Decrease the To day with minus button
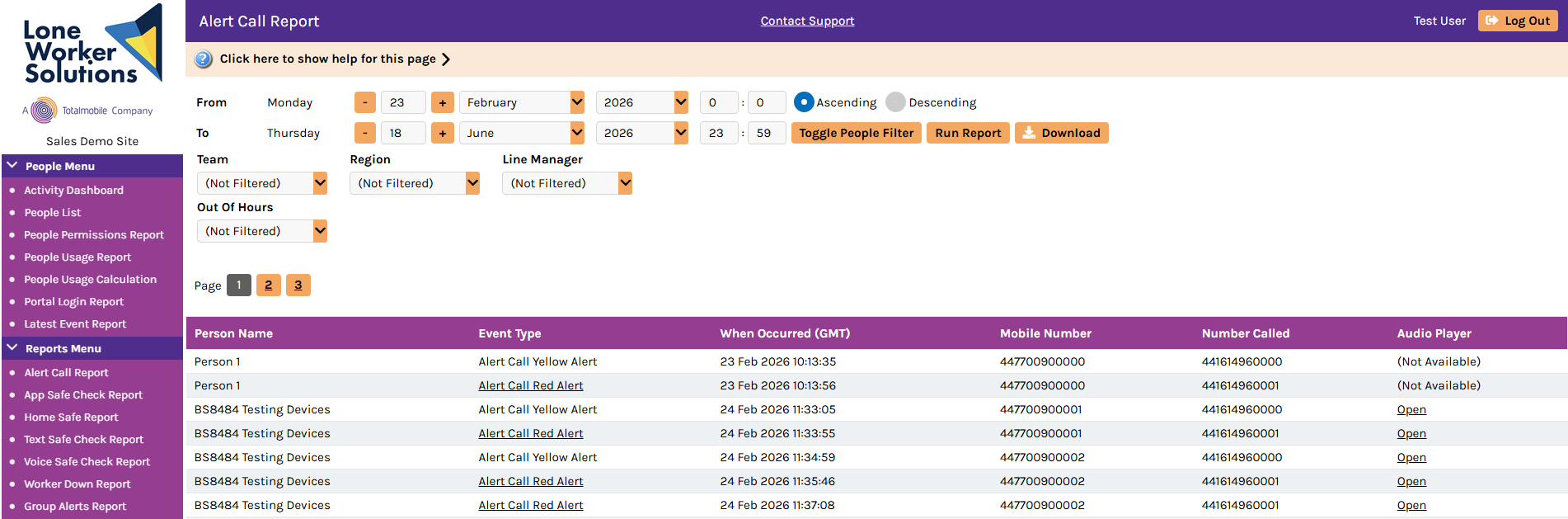This screenshot has height=519, width=1568. pyautogui.click(x=365, y=133)
